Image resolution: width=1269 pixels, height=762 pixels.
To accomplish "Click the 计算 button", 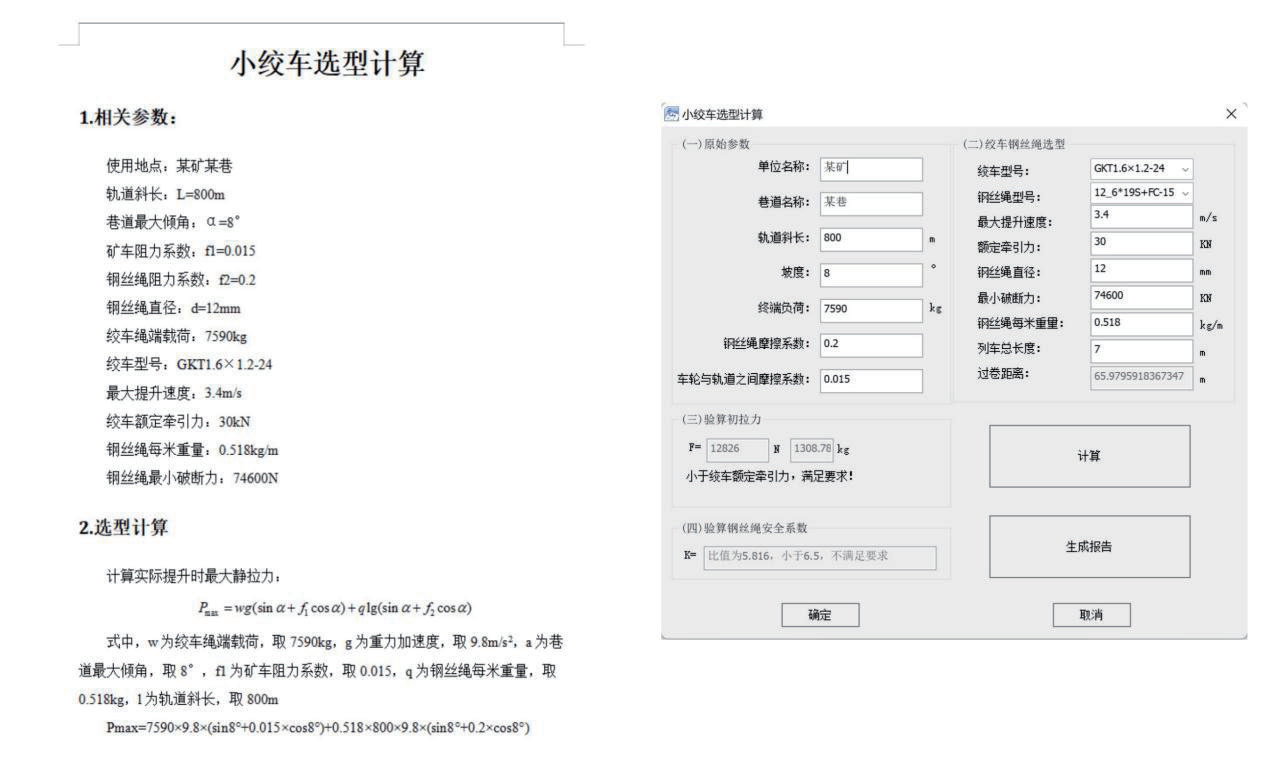I will click(x=1090, y=455).
